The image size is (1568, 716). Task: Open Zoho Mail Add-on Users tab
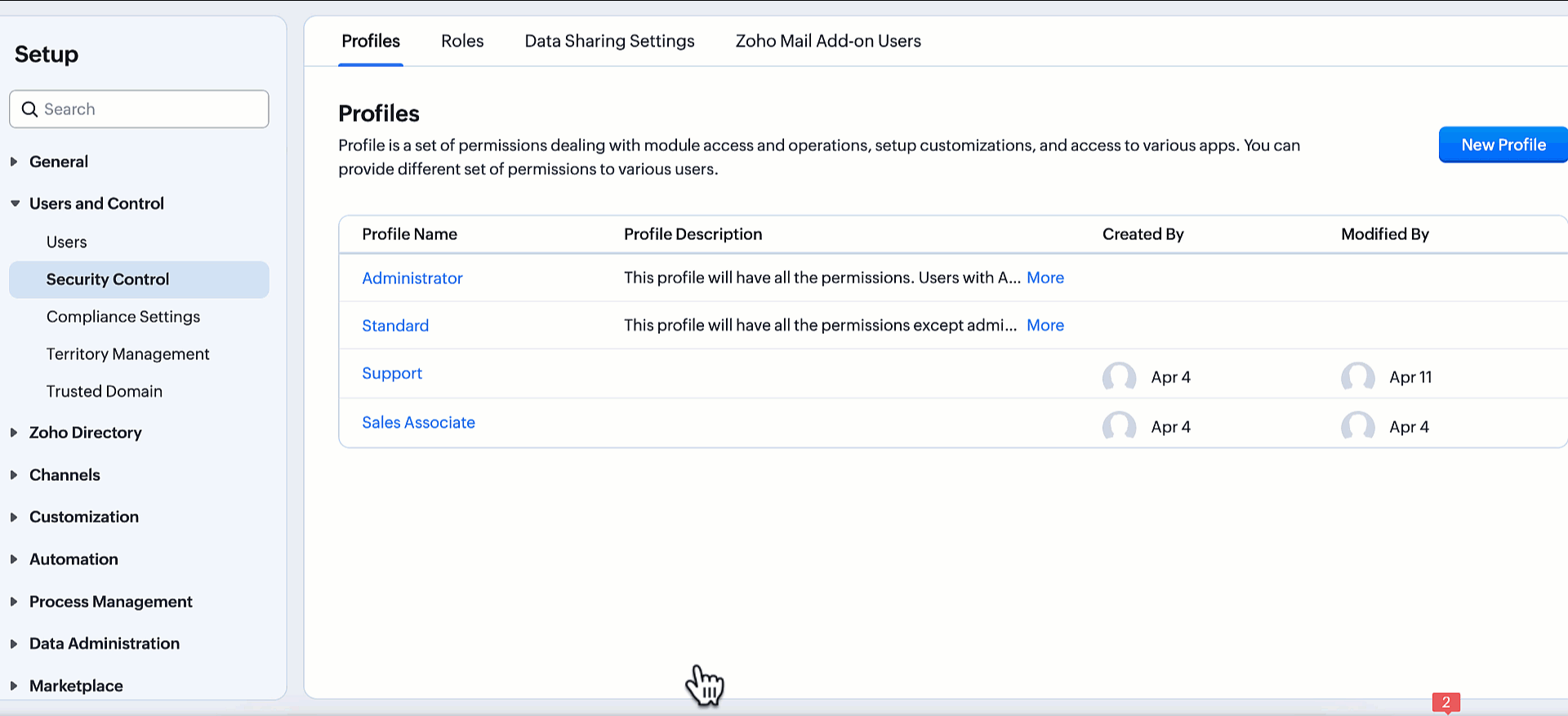pyautogui.click(x=827, y=41)
